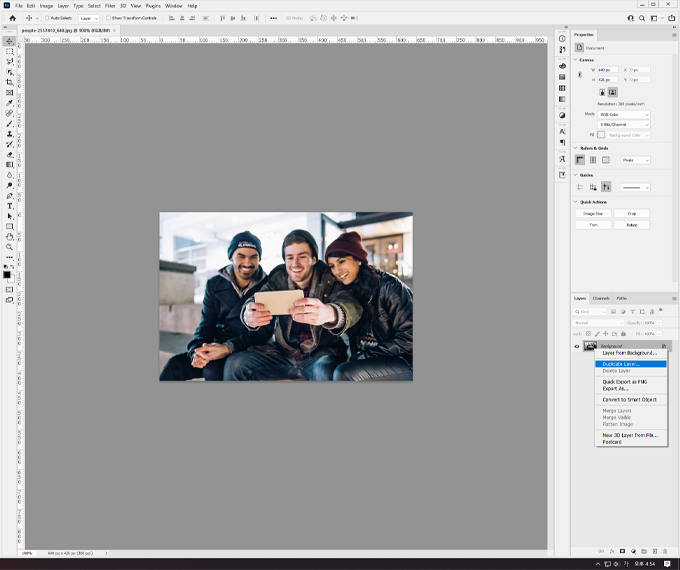Viewport: 680px width, 570px height.
Task: Select the Eyedropper tool
Action: coord(9,103)
